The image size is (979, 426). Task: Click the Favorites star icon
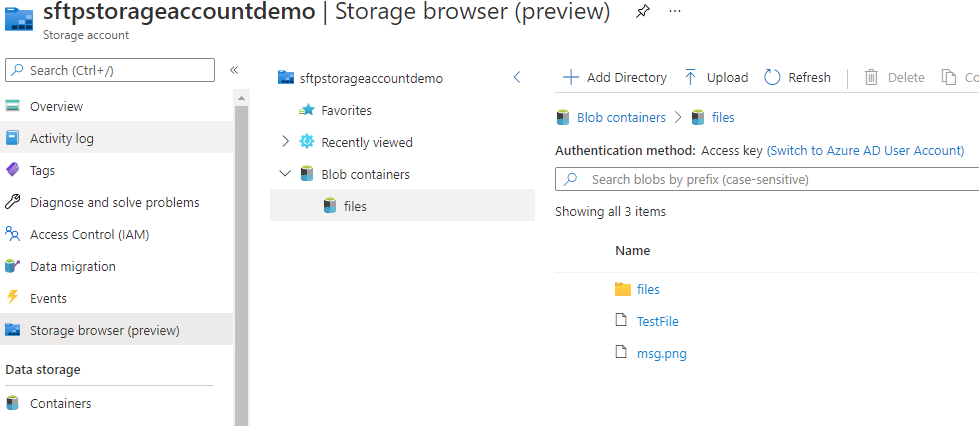pos(307,111)
